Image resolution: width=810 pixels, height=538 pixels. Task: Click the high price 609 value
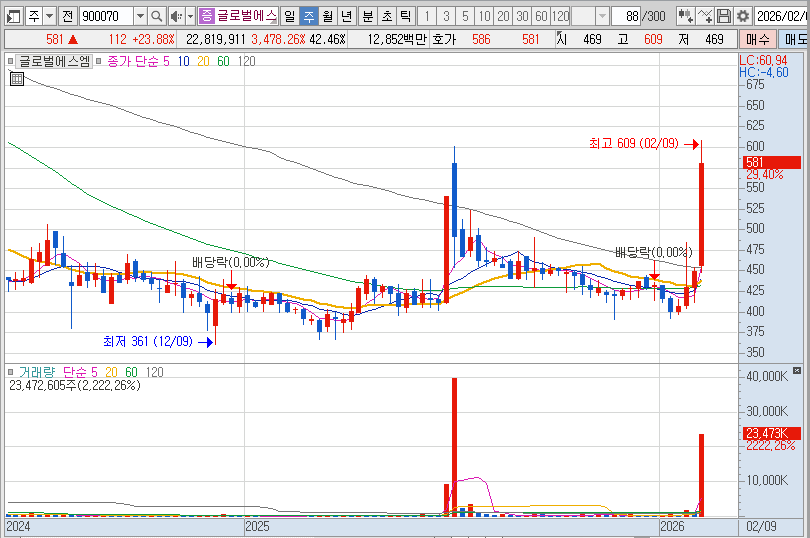pyautogui.click(x=653, y=39)
